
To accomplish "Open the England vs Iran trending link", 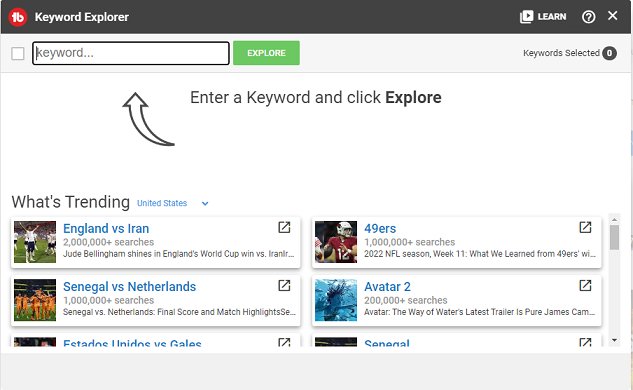I will 106,229.
